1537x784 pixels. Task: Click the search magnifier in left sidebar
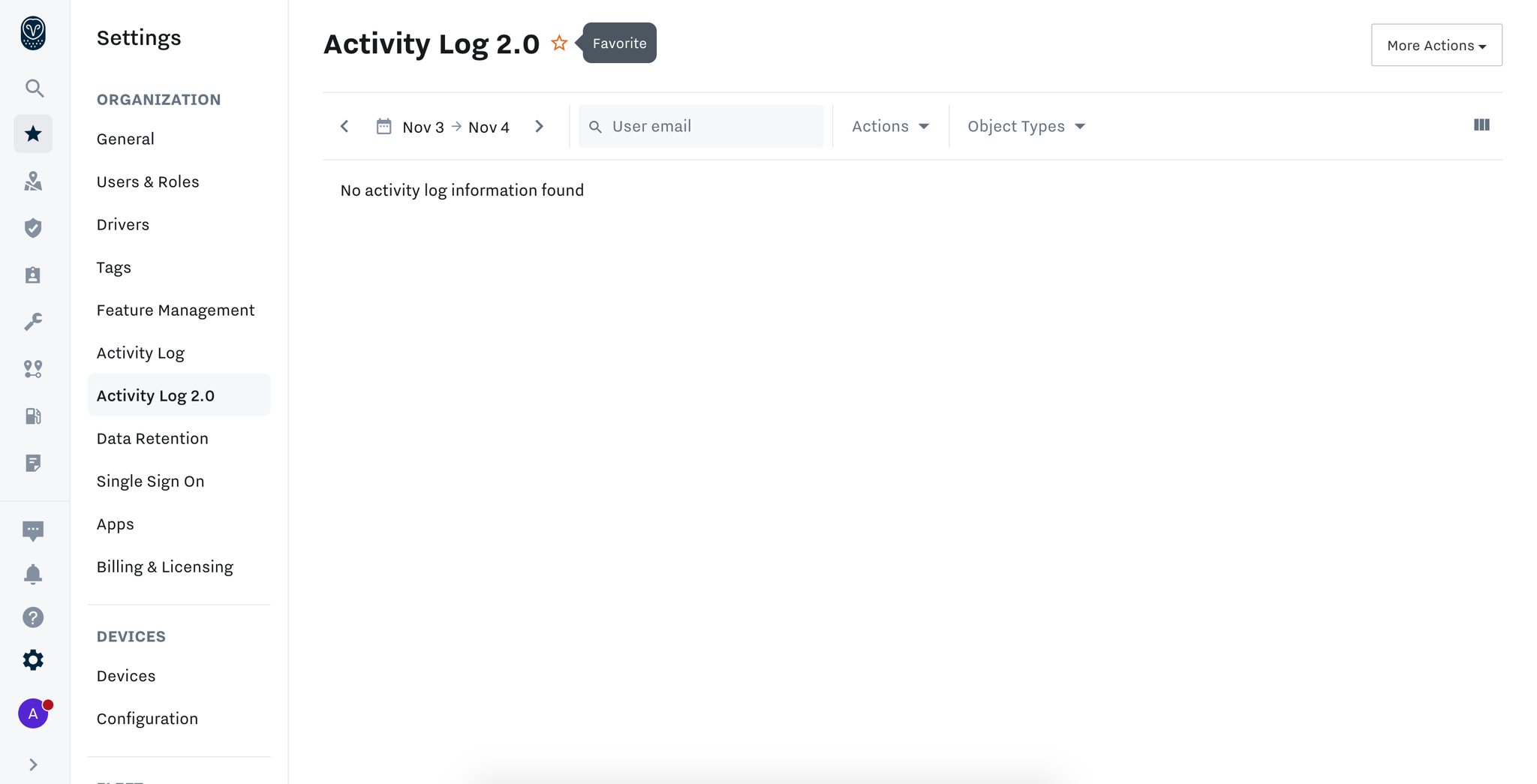34,89
